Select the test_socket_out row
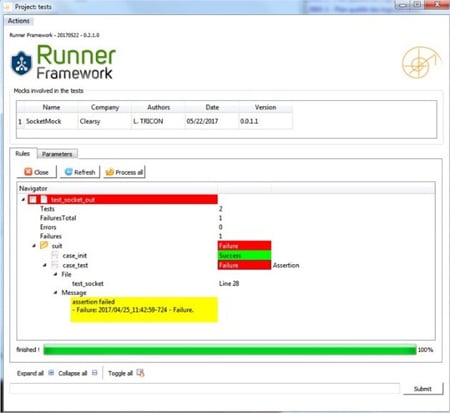 [x=123, y=199]
